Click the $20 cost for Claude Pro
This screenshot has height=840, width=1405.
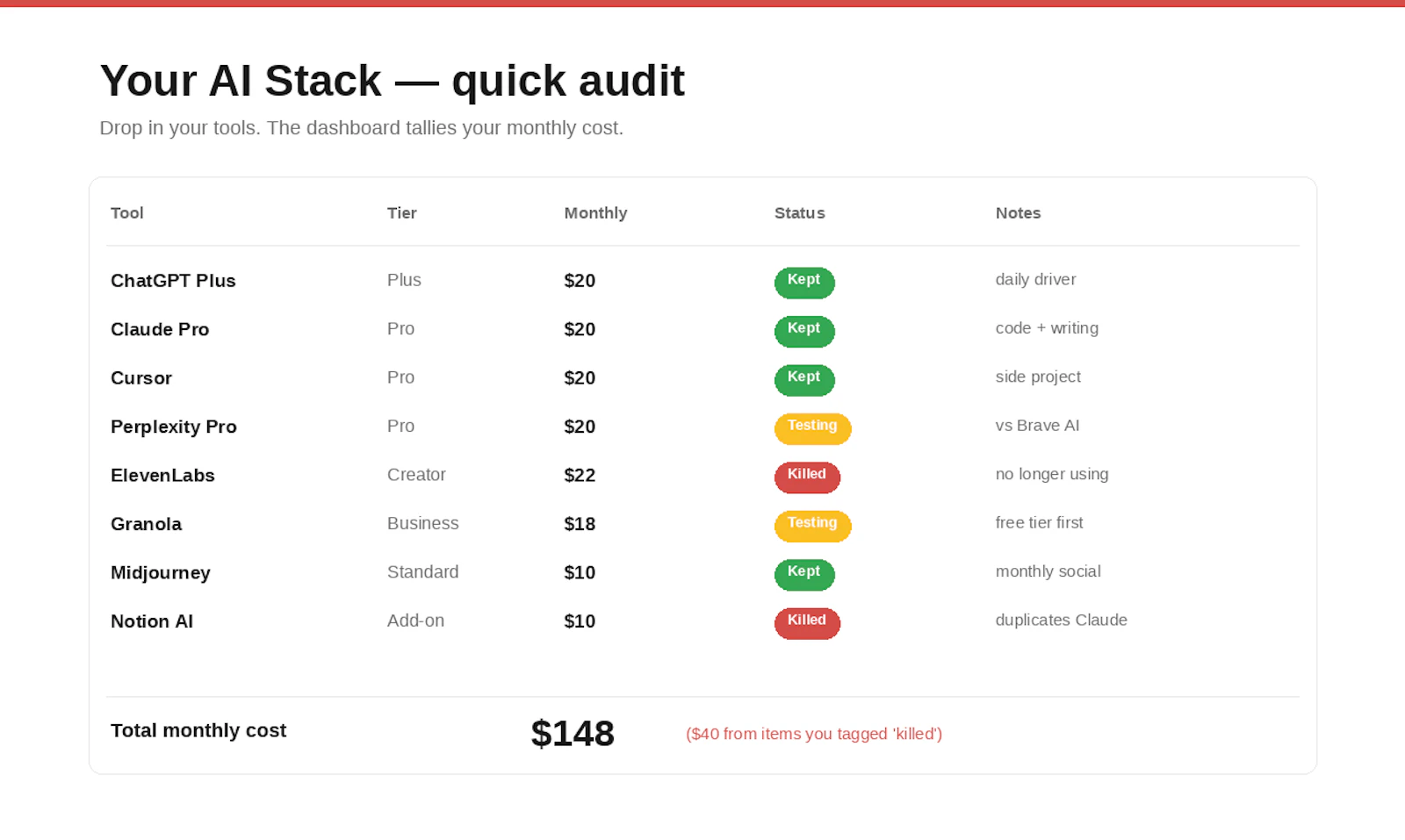coord(580,329)
